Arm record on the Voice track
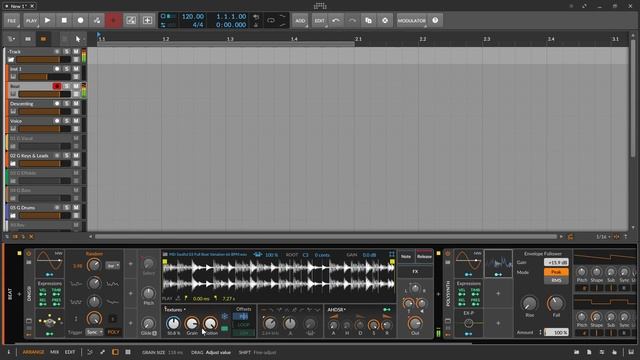This screenshot has width=640, height=360. [x=57, y=121]
